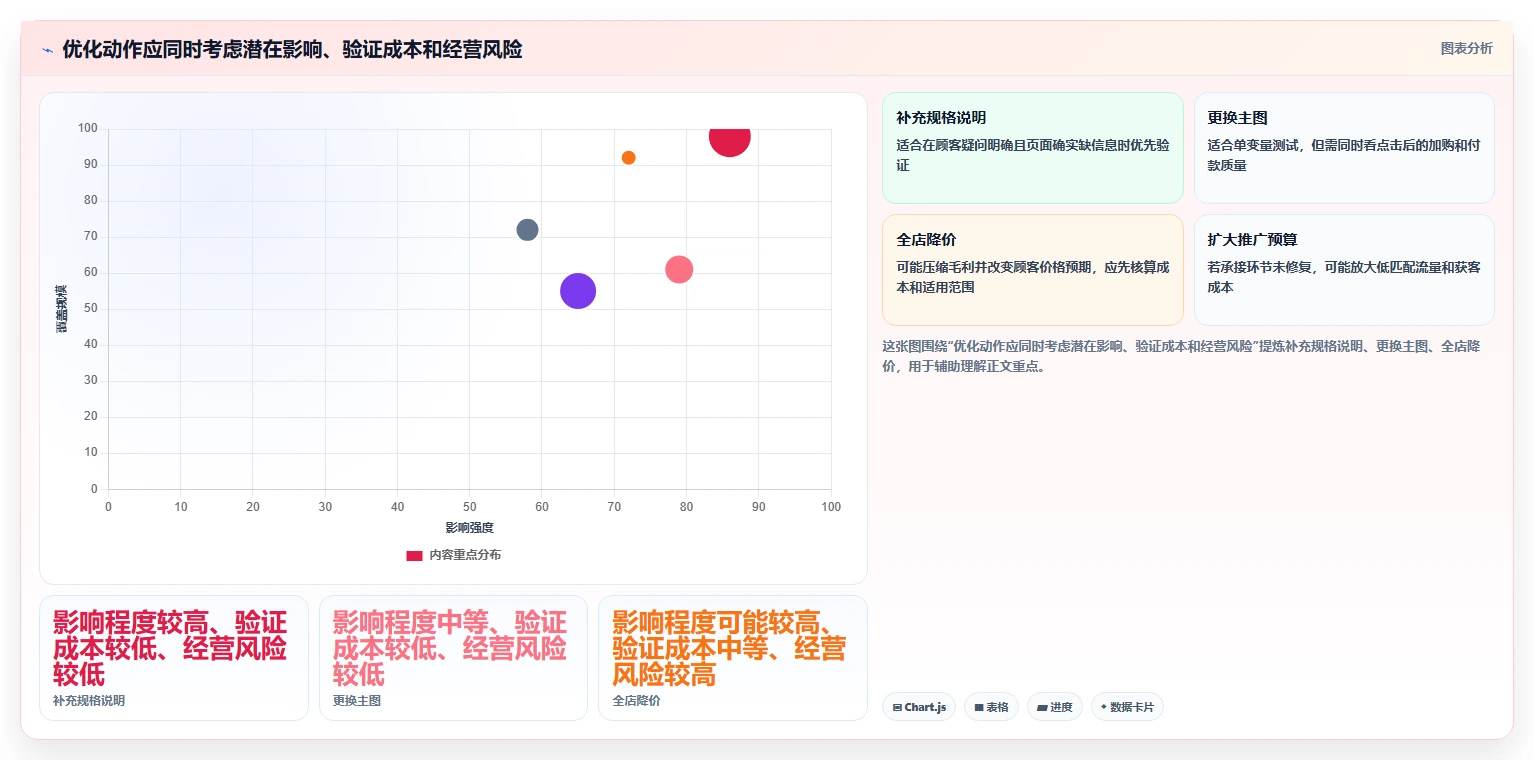Click the Chart.js tag
The image size is (1534, 760).
pos(919,707)
